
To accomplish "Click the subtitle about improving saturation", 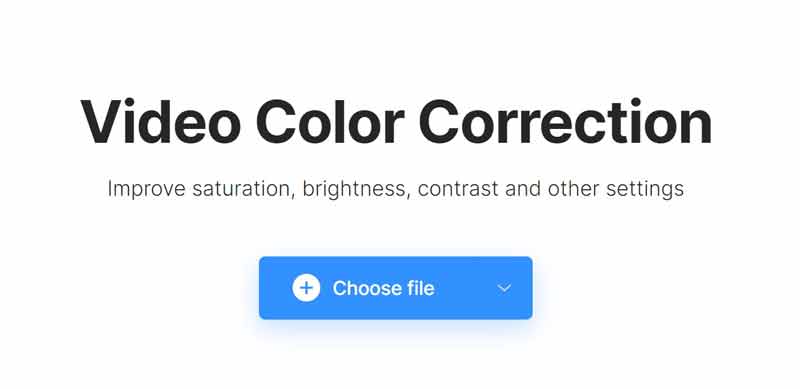I will (x=395, y=189).
